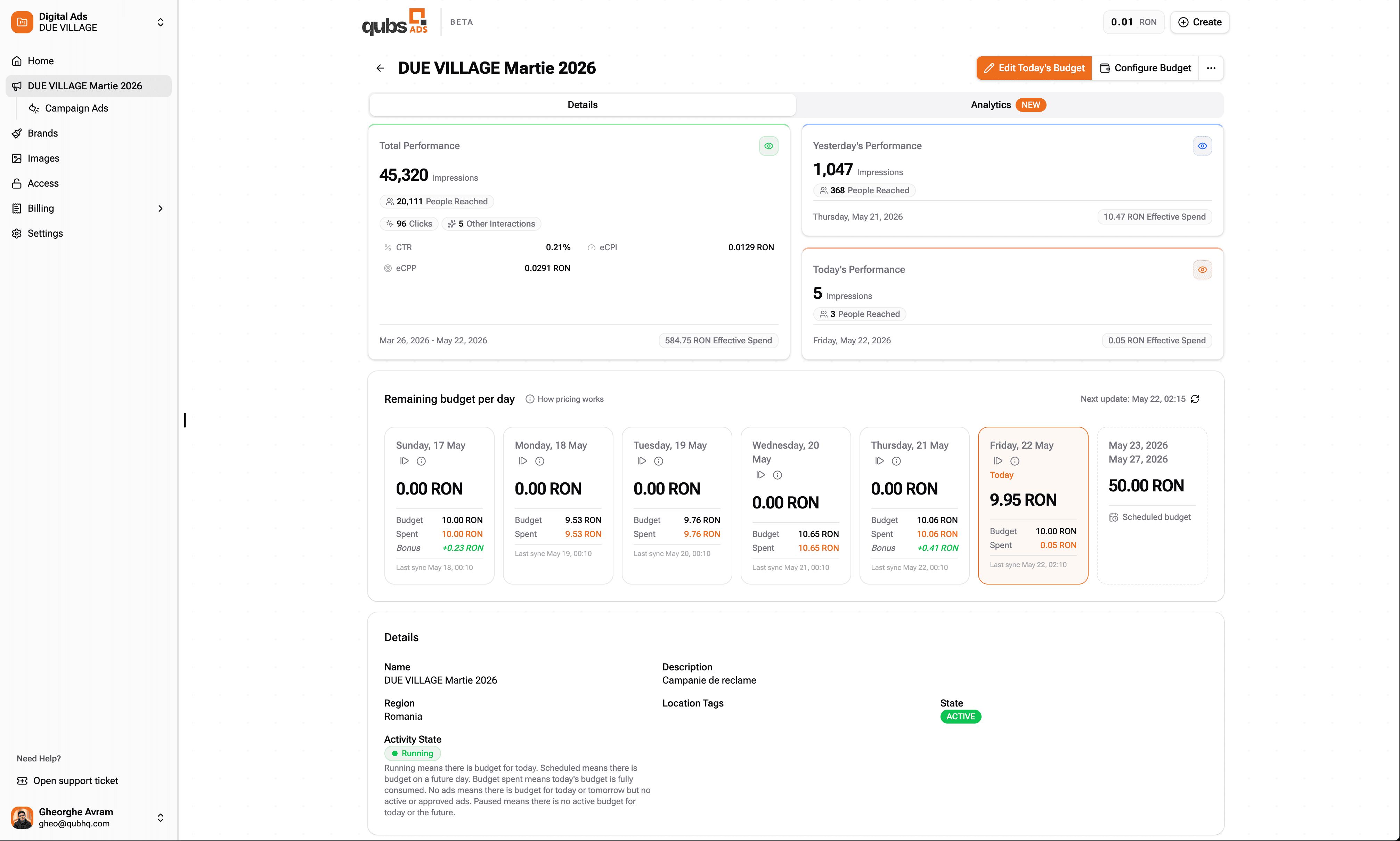Viewport: 1400px width, 841px height.
Task: Open Settings in sidebar
Action: click(x=88, y=233)
